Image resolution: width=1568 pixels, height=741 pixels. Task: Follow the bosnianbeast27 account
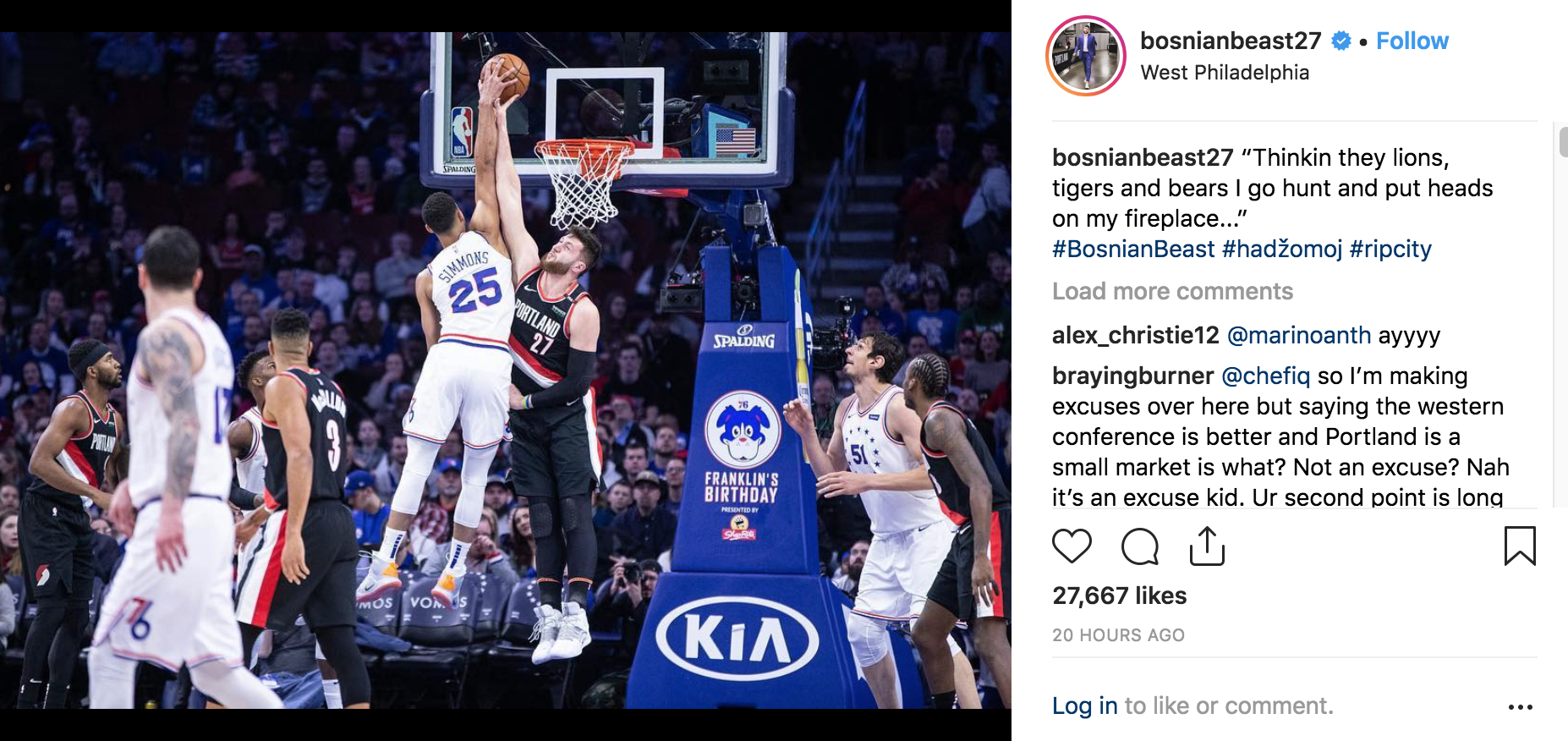[x=1412, y=41]
